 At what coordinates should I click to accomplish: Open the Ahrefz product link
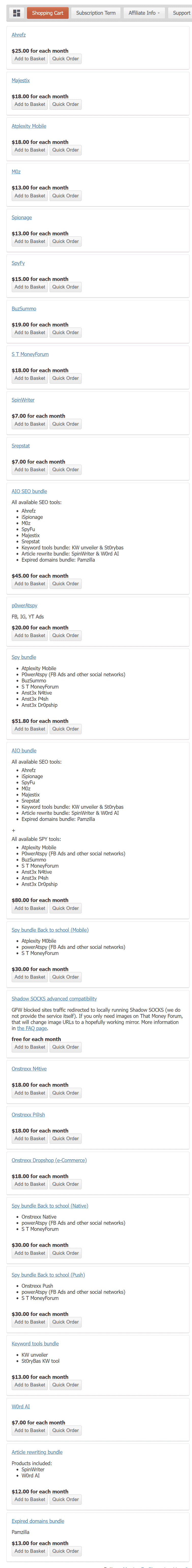(x=19, y=35)
